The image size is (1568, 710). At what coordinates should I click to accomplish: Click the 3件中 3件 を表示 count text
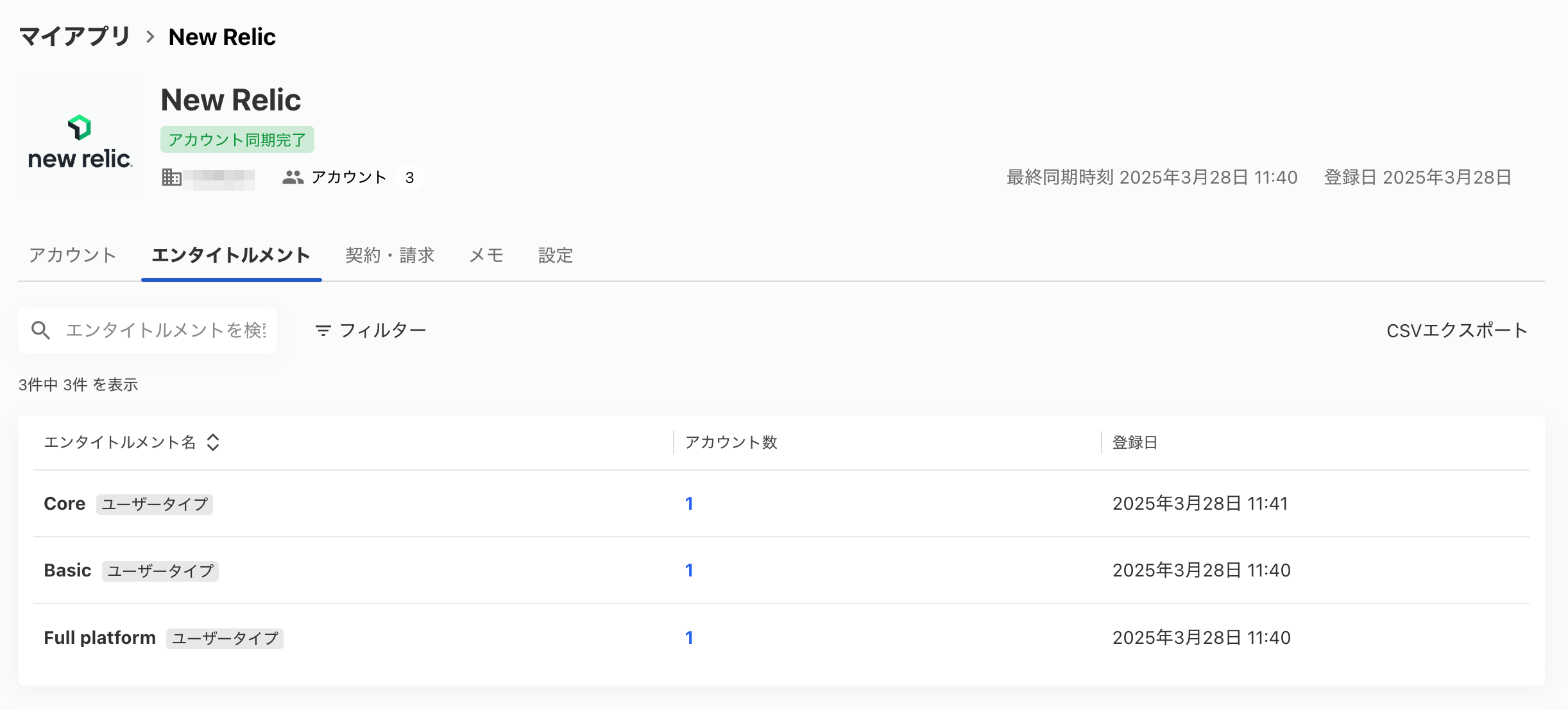78,385
